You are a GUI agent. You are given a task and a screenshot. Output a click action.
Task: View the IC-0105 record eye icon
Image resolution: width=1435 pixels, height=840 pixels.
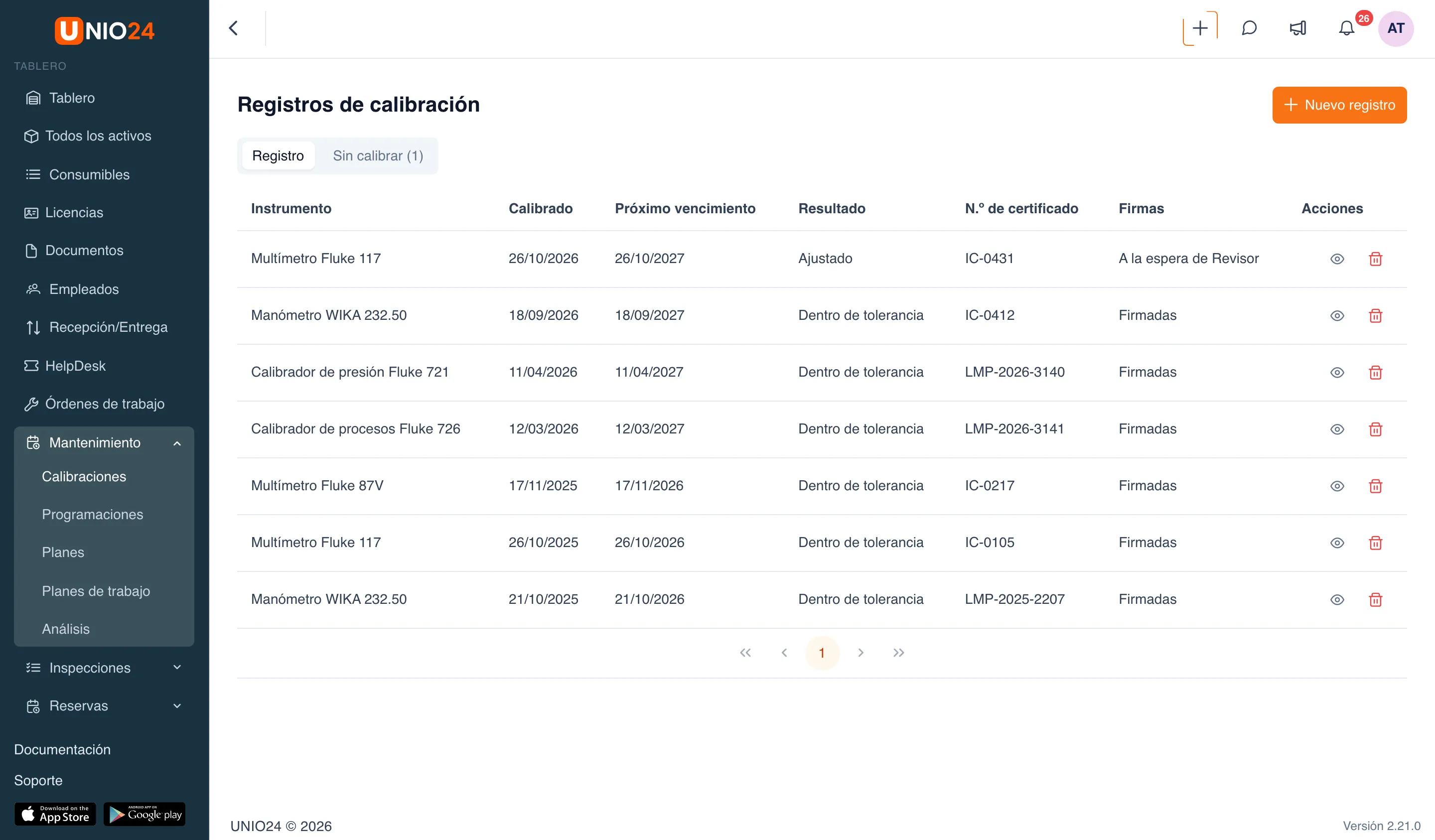point(1337,543)
